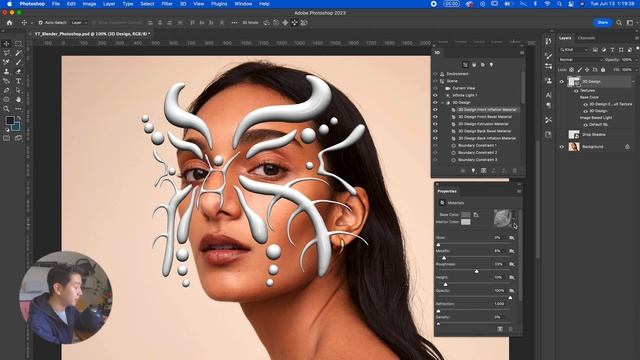
Task: Open the Normal blend mode dropdown
Action: click(x=580, y=60)
